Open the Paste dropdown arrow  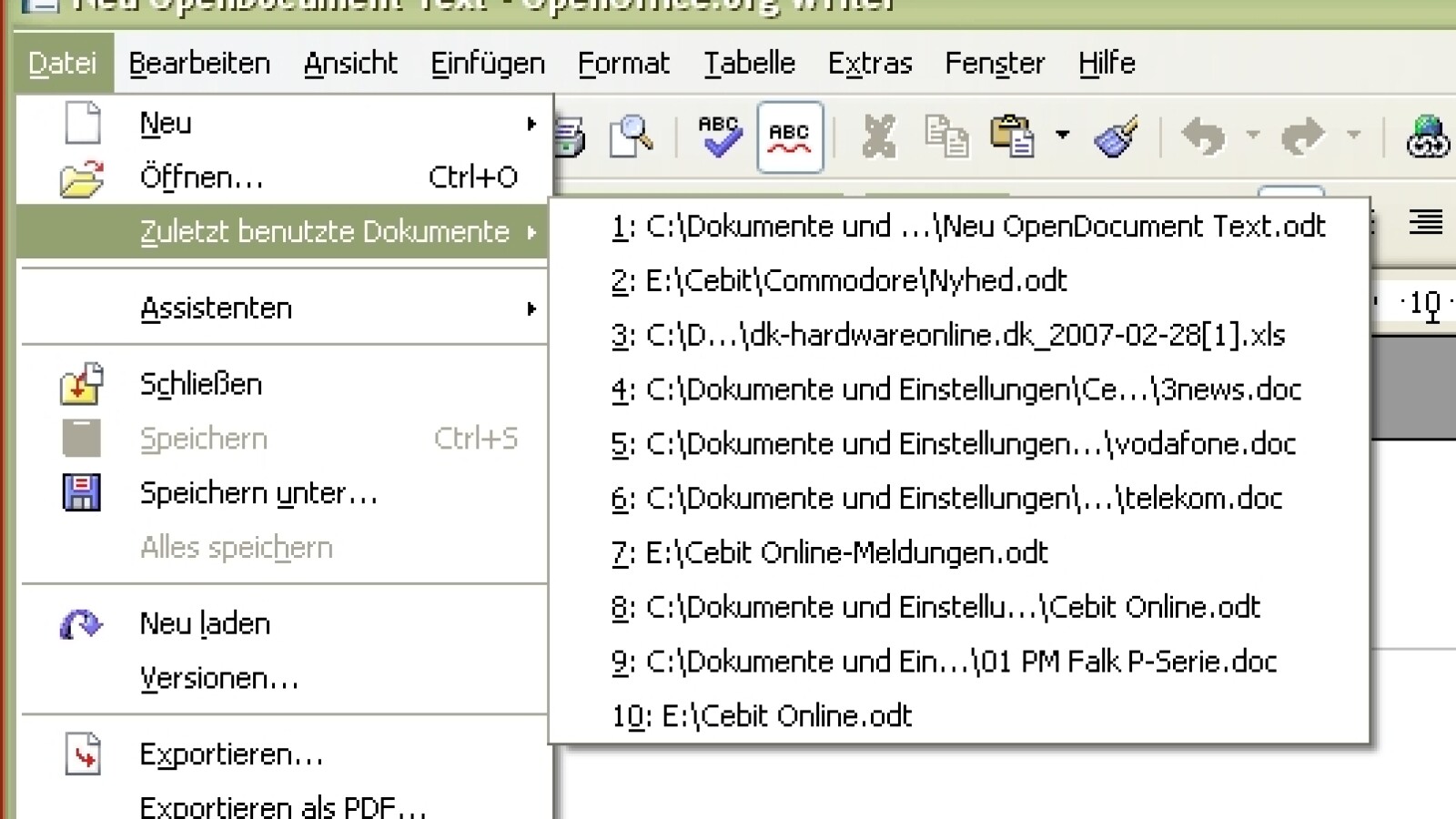(x=1062, y=136)
